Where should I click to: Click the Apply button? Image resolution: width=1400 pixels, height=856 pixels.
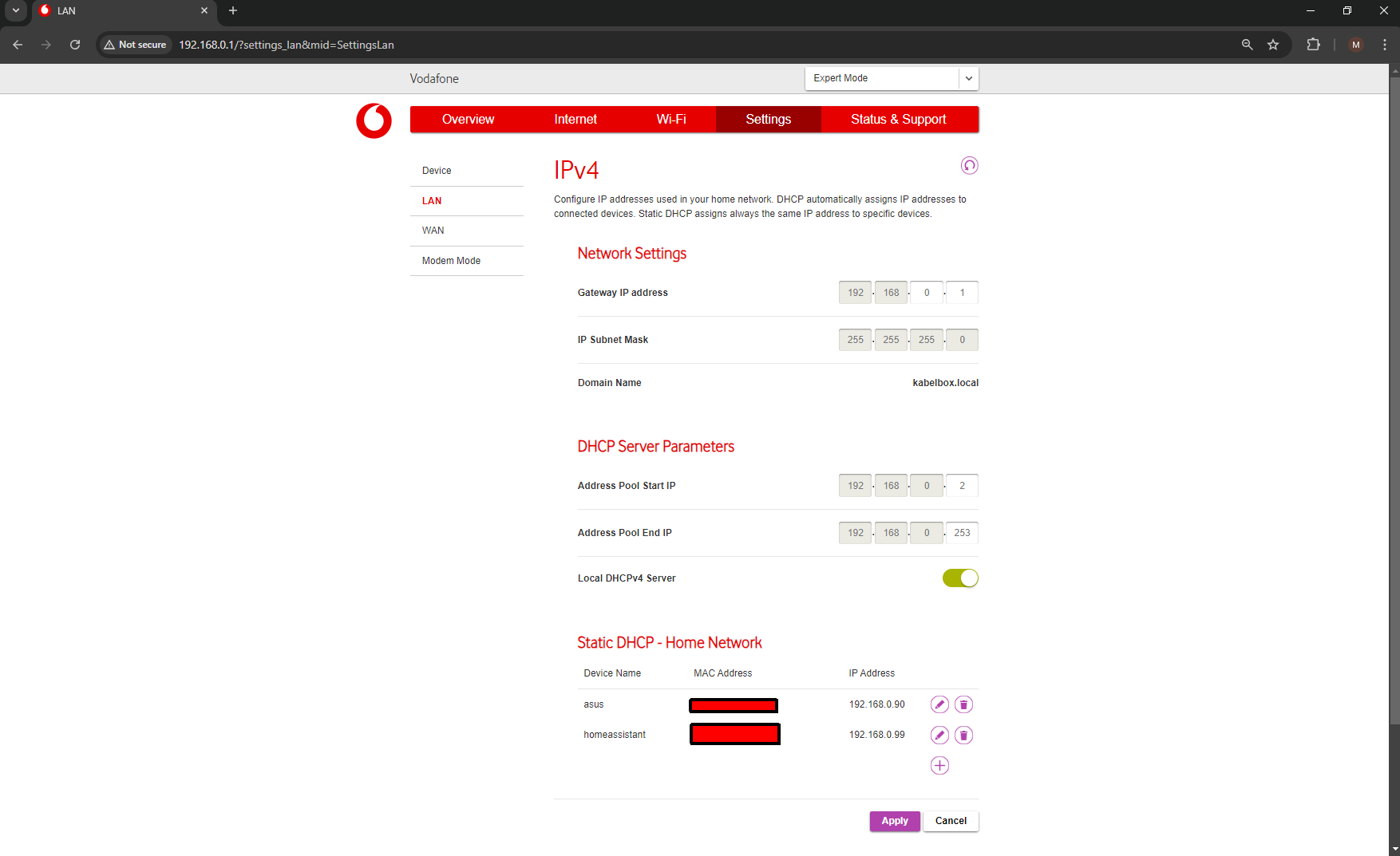[894, 821]
